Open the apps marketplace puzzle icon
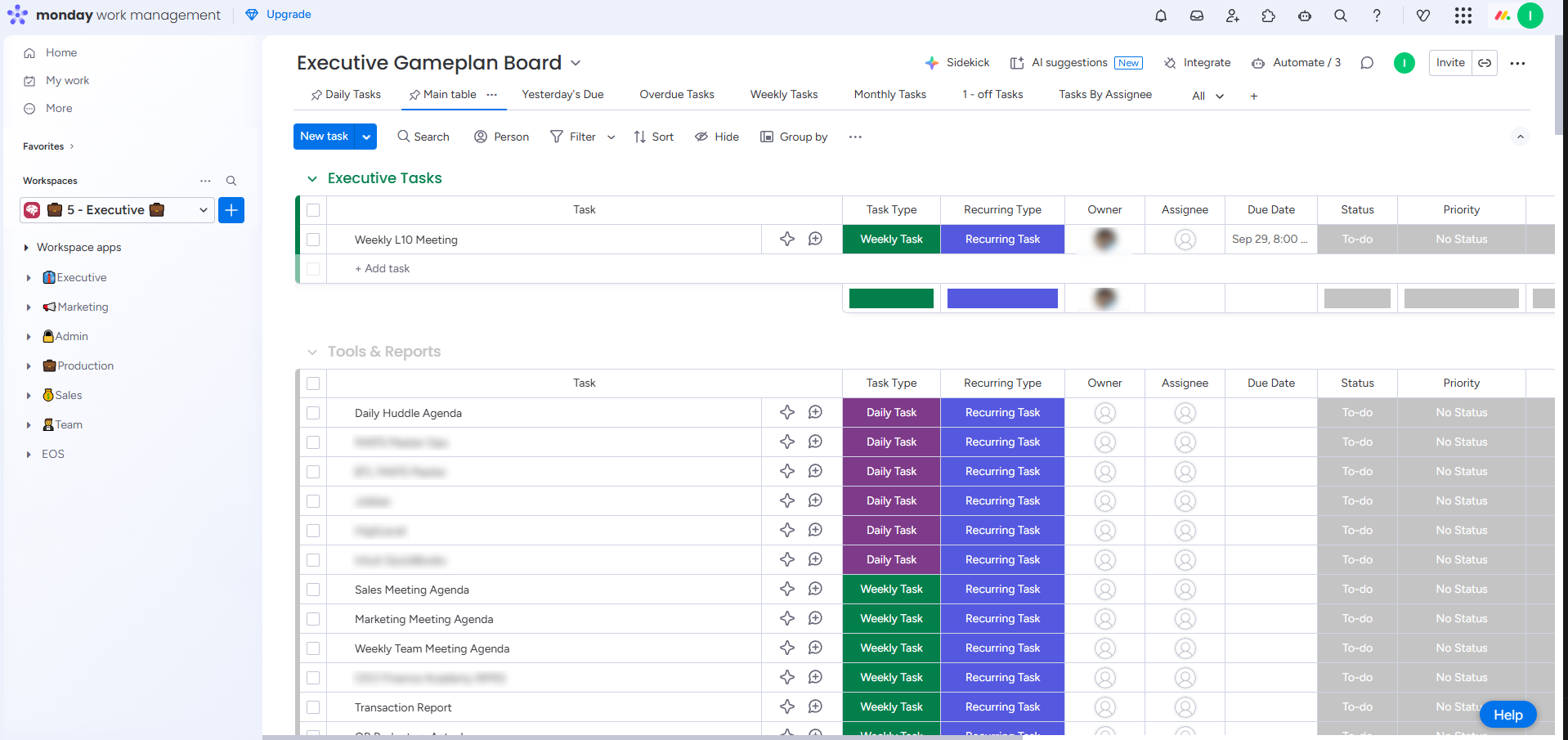This screenshot has width=1568, height=740. [1268, 16]
